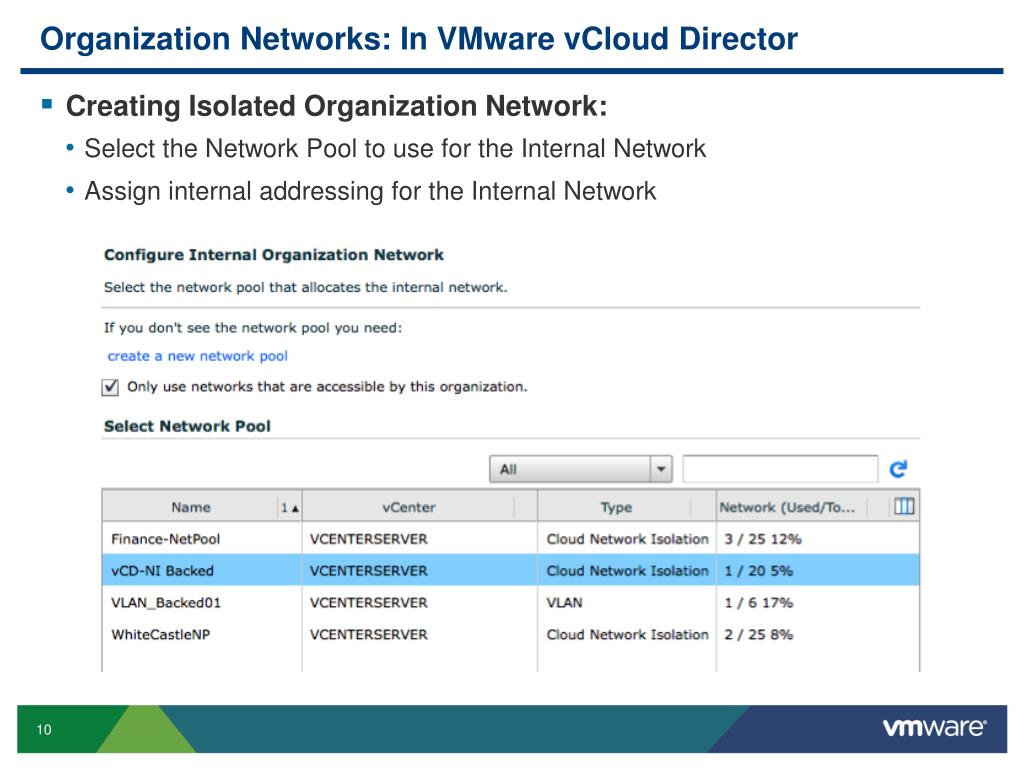Click the '1 / 20 5%' usage value
This screenshot has height=768, width=1024.
[758, 571]
